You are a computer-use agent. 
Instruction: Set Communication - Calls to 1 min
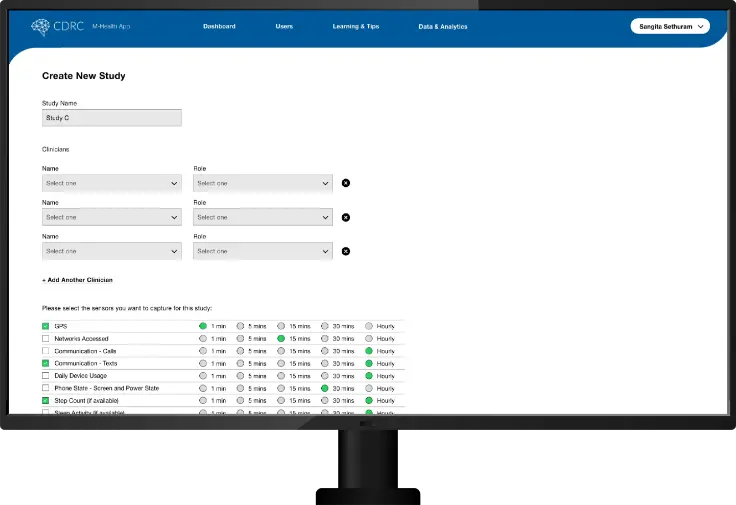203,351
